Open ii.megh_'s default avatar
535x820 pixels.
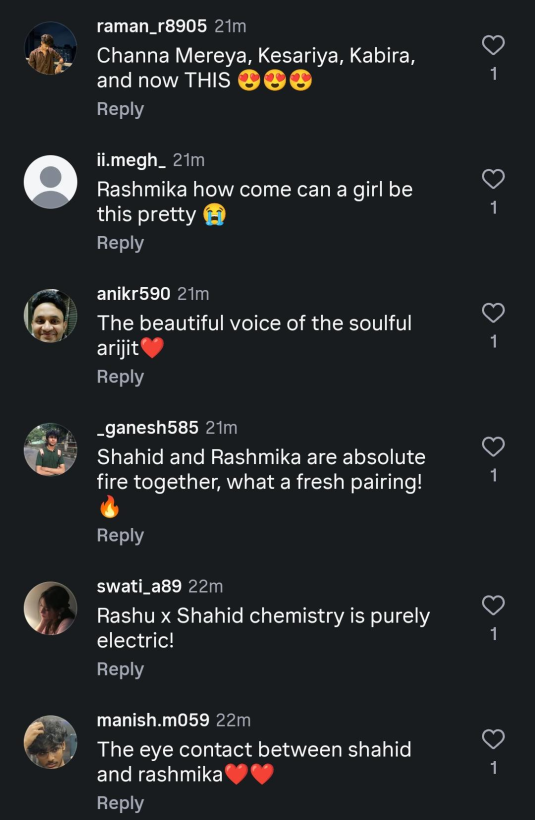(51, 181)
